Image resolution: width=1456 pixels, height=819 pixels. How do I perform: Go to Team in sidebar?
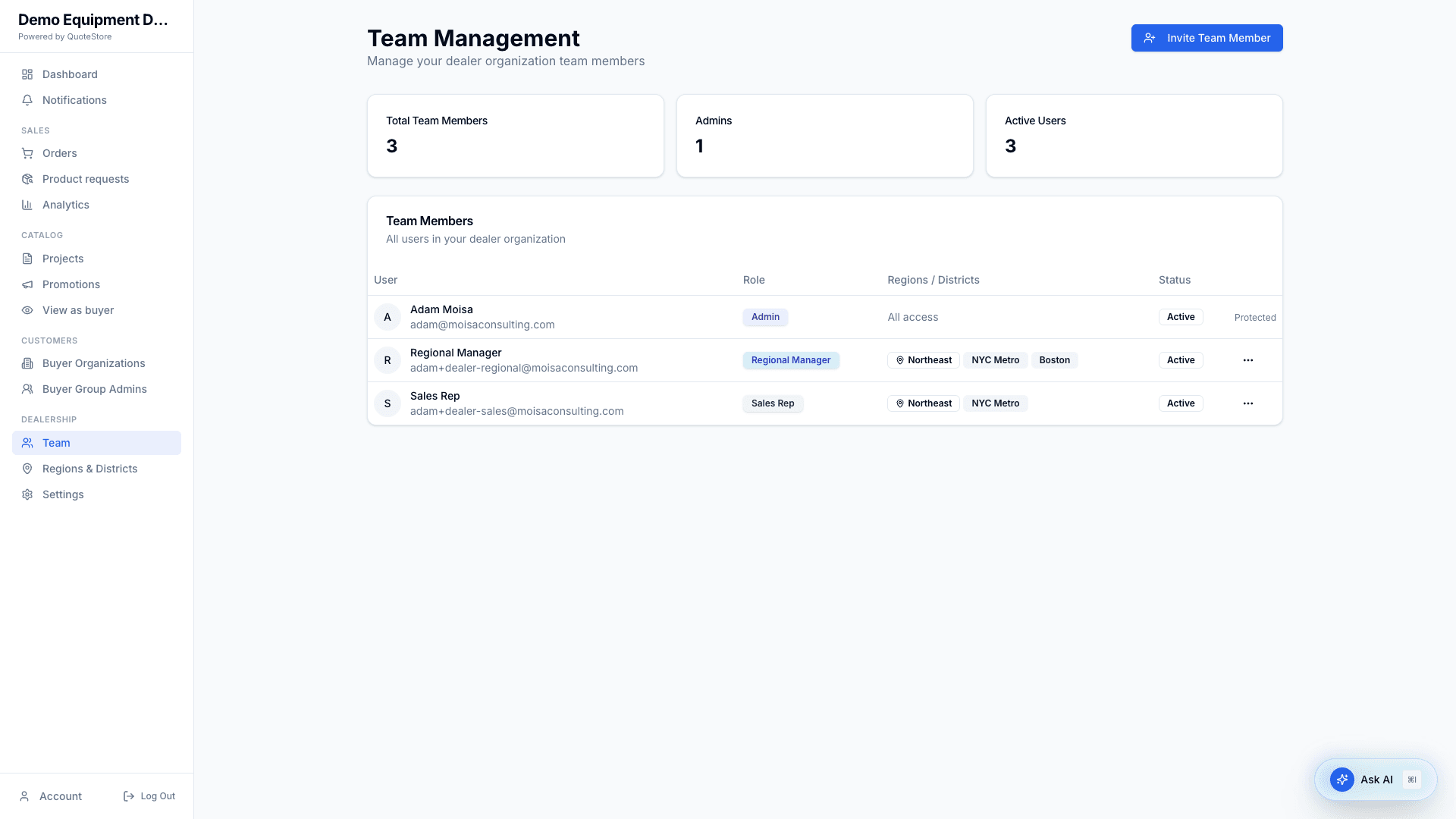click(x=96, y=443)
